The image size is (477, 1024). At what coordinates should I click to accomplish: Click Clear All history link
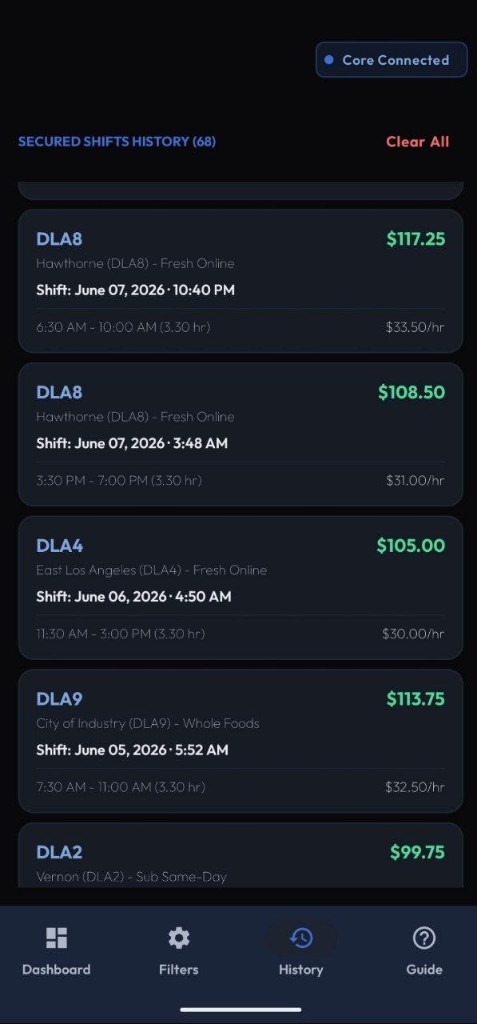coord(418,142)
